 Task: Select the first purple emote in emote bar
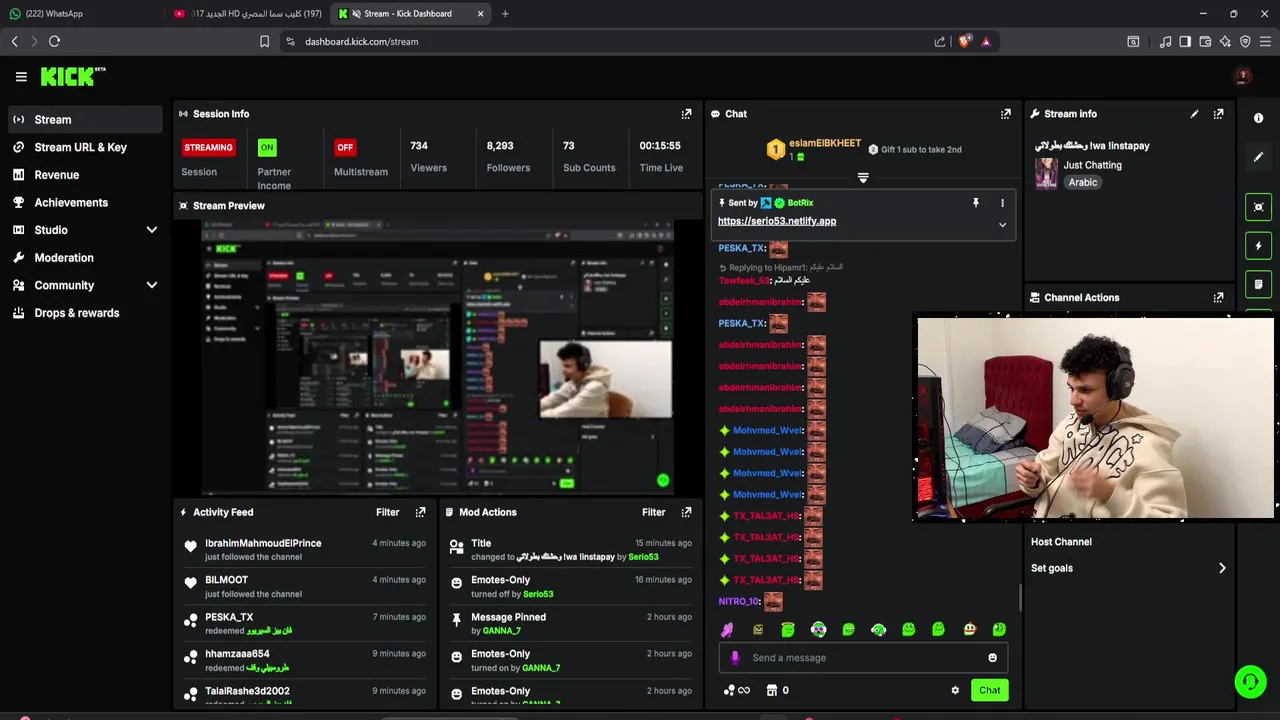pyautogui.click(x=727, y=629)
